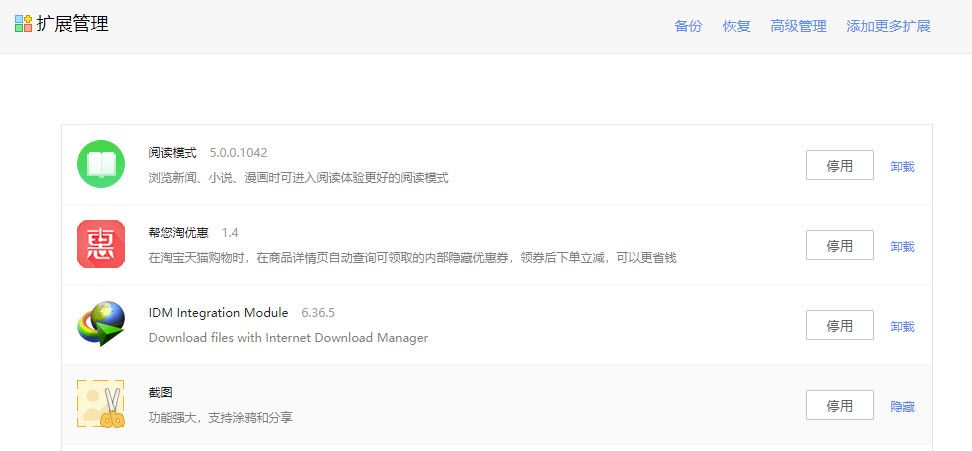The width and height of the screenshot is (972, 451).
Task: Click the IDM Integration Module name text
Action: coord(218,313)
